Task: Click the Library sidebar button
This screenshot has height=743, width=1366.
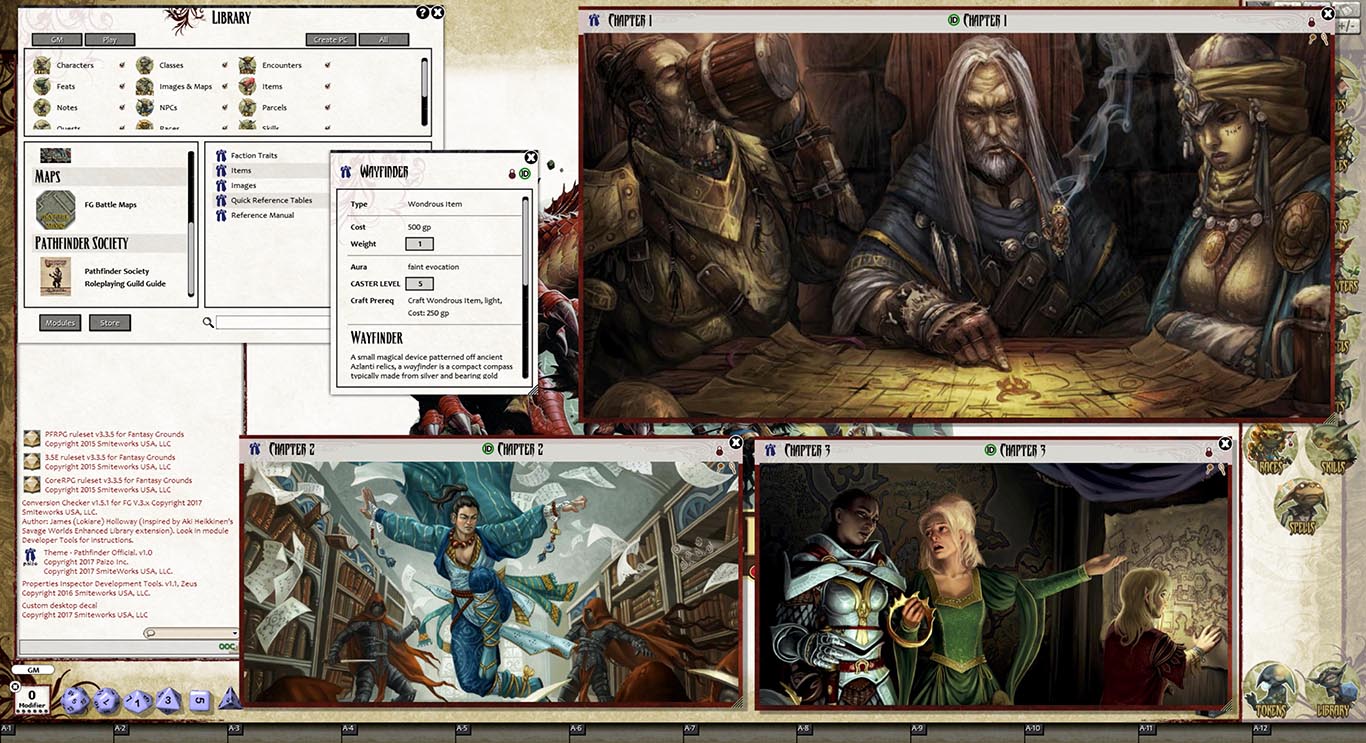Action: [x=1332, y=690]
